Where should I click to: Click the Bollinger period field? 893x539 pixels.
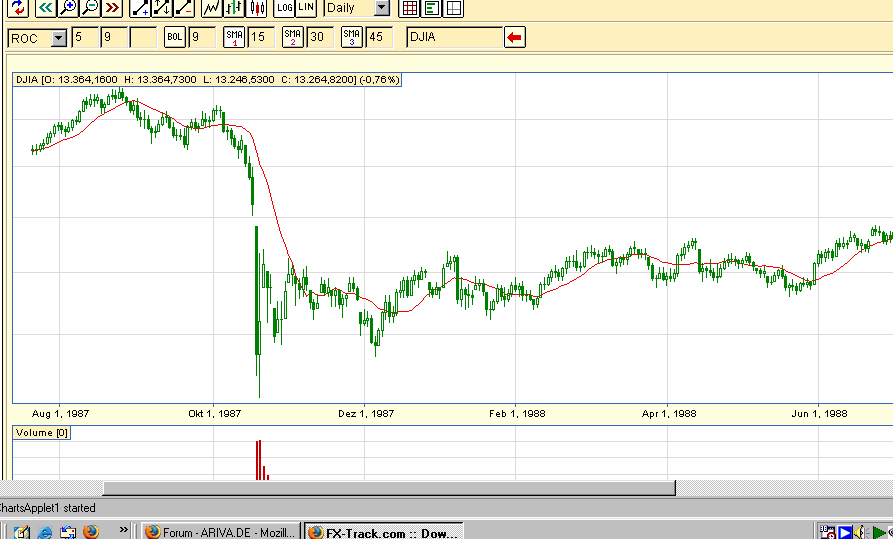[x=203, y=38]
